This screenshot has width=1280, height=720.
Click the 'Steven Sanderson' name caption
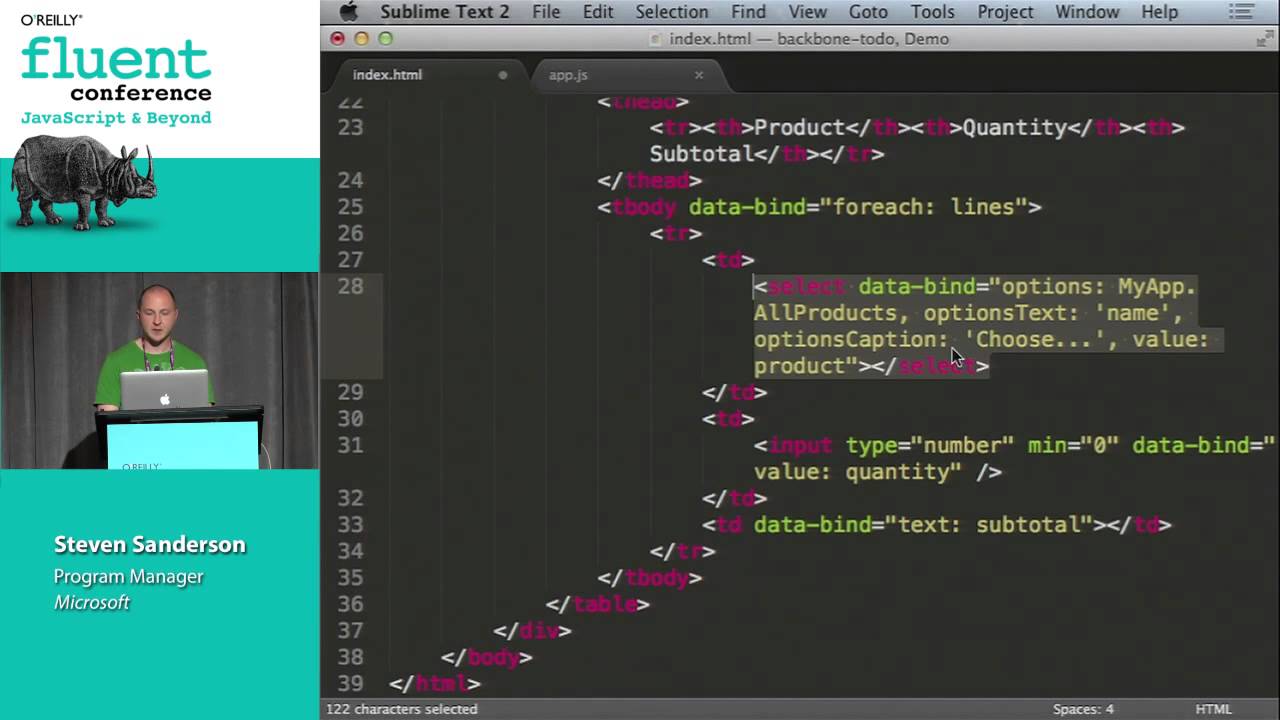pos(150,545)
